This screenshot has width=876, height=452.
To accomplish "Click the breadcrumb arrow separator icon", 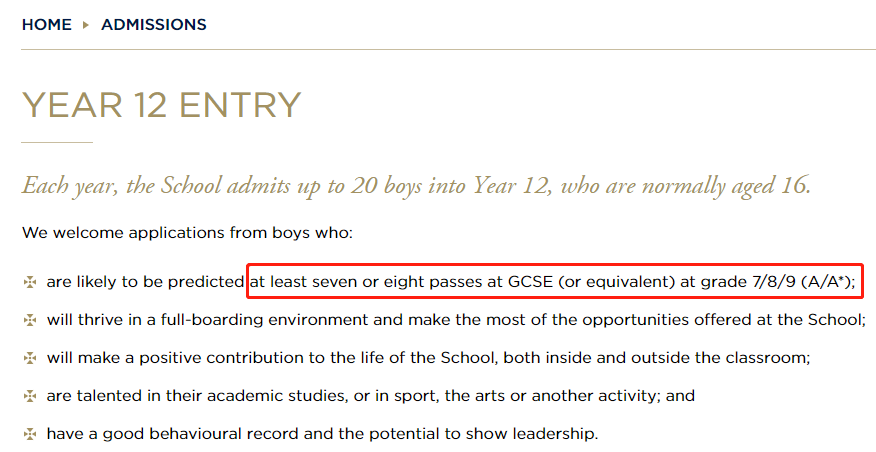I will pyautogui.click(x=85, y=25).
